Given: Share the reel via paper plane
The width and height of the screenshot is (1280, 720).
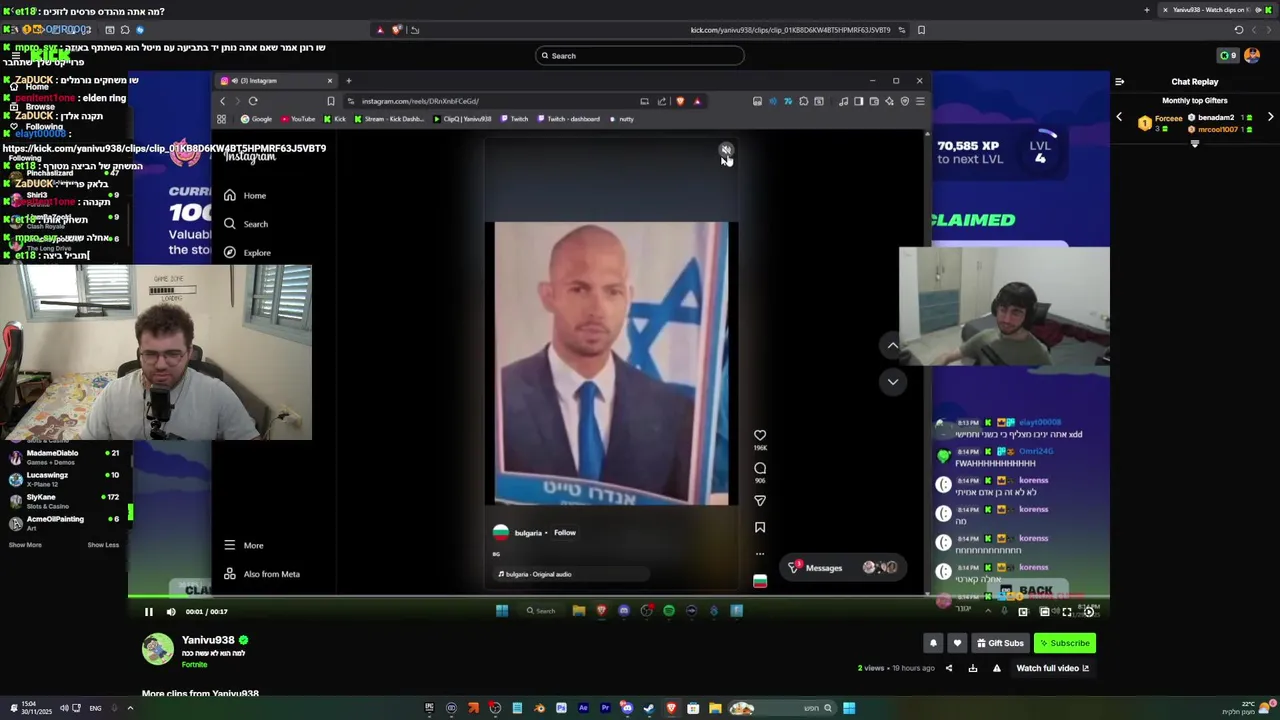Looking at the screenshot, I should pyautogui.click(x=760, y=500).
